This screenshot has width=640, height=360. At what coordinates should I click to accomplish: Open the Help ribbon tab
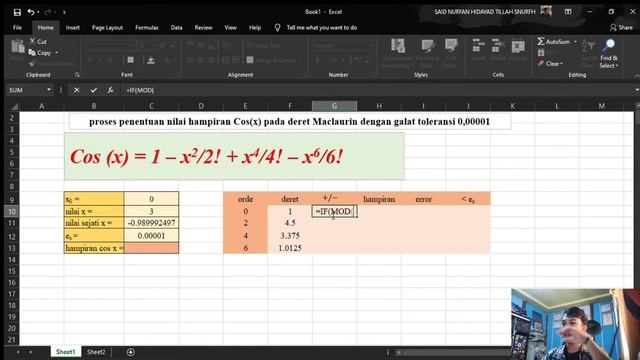pyautogui.click(x=255, y=27)
